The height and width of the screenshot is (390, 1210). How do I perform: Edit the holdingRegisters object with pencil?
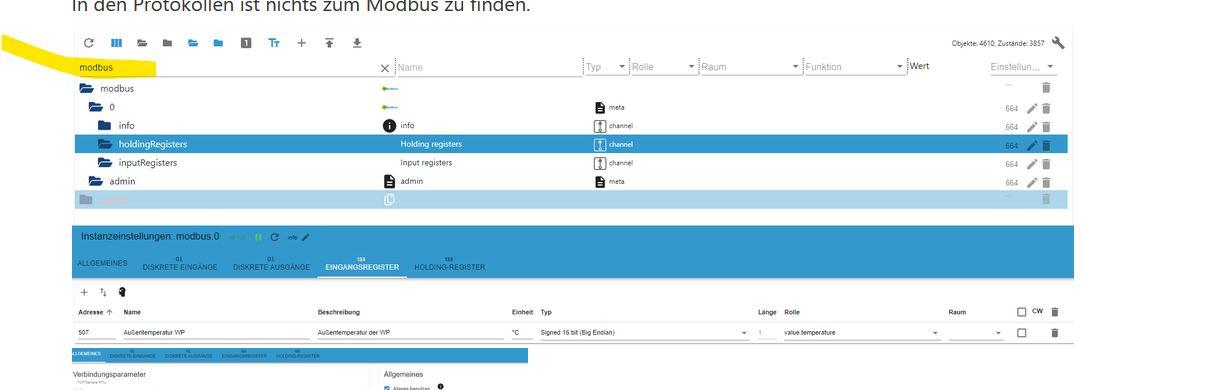pos(1032,145)
